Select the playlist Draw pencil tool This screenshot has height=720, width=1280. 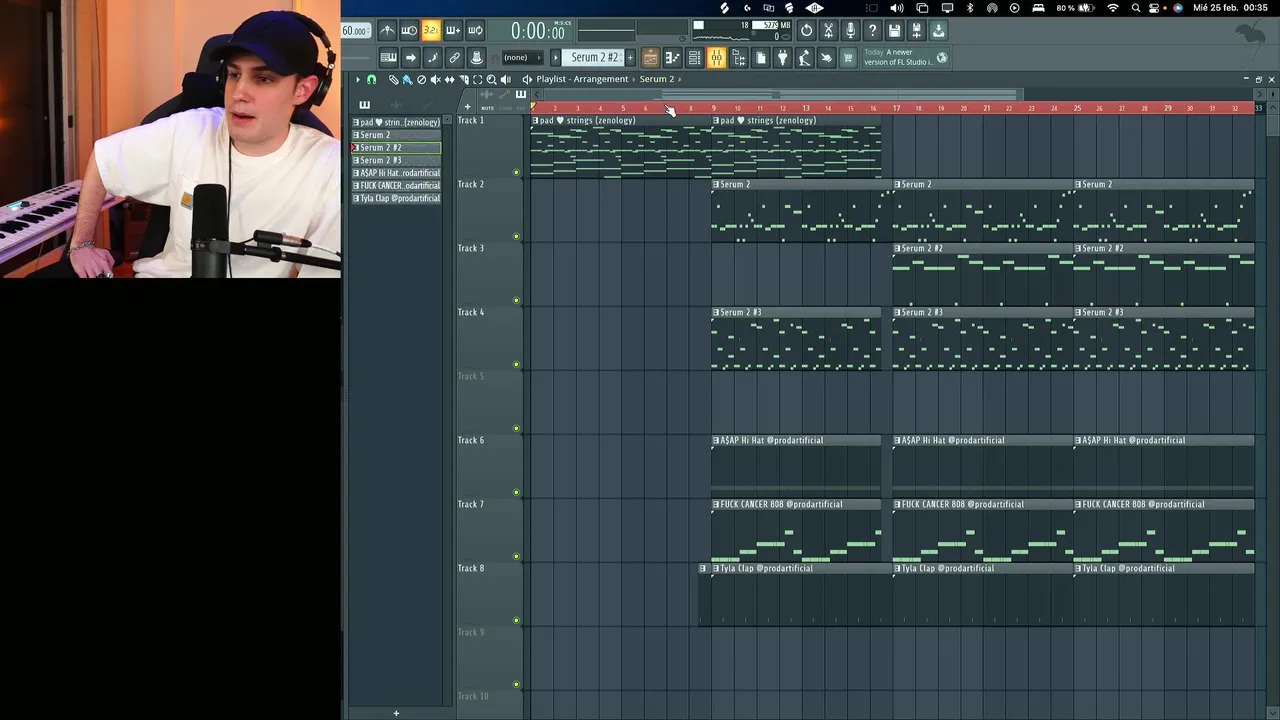click(393, 79)
